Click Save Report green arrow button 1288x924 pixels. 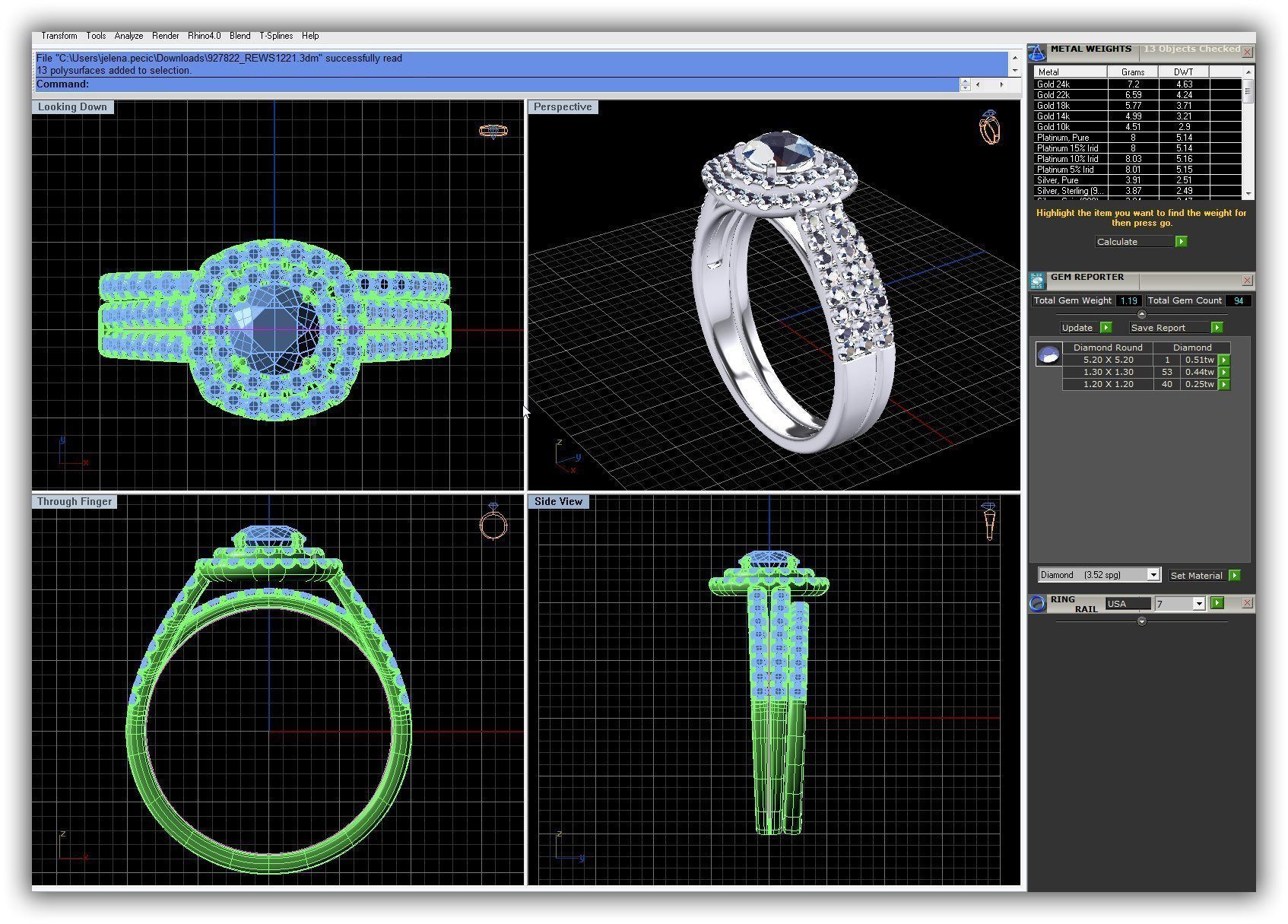pos(1217,327)
